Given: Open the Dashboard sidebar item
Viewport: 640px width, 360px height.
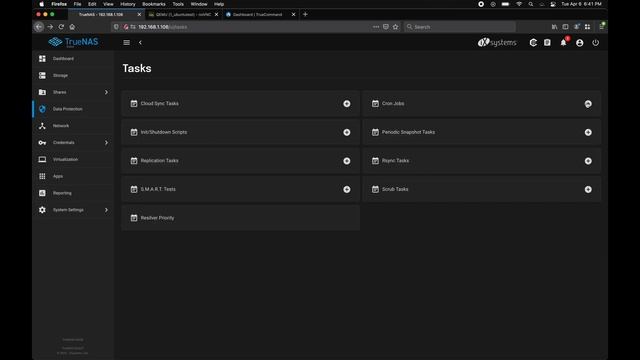Looking at the screenshot, I should 73,59.
